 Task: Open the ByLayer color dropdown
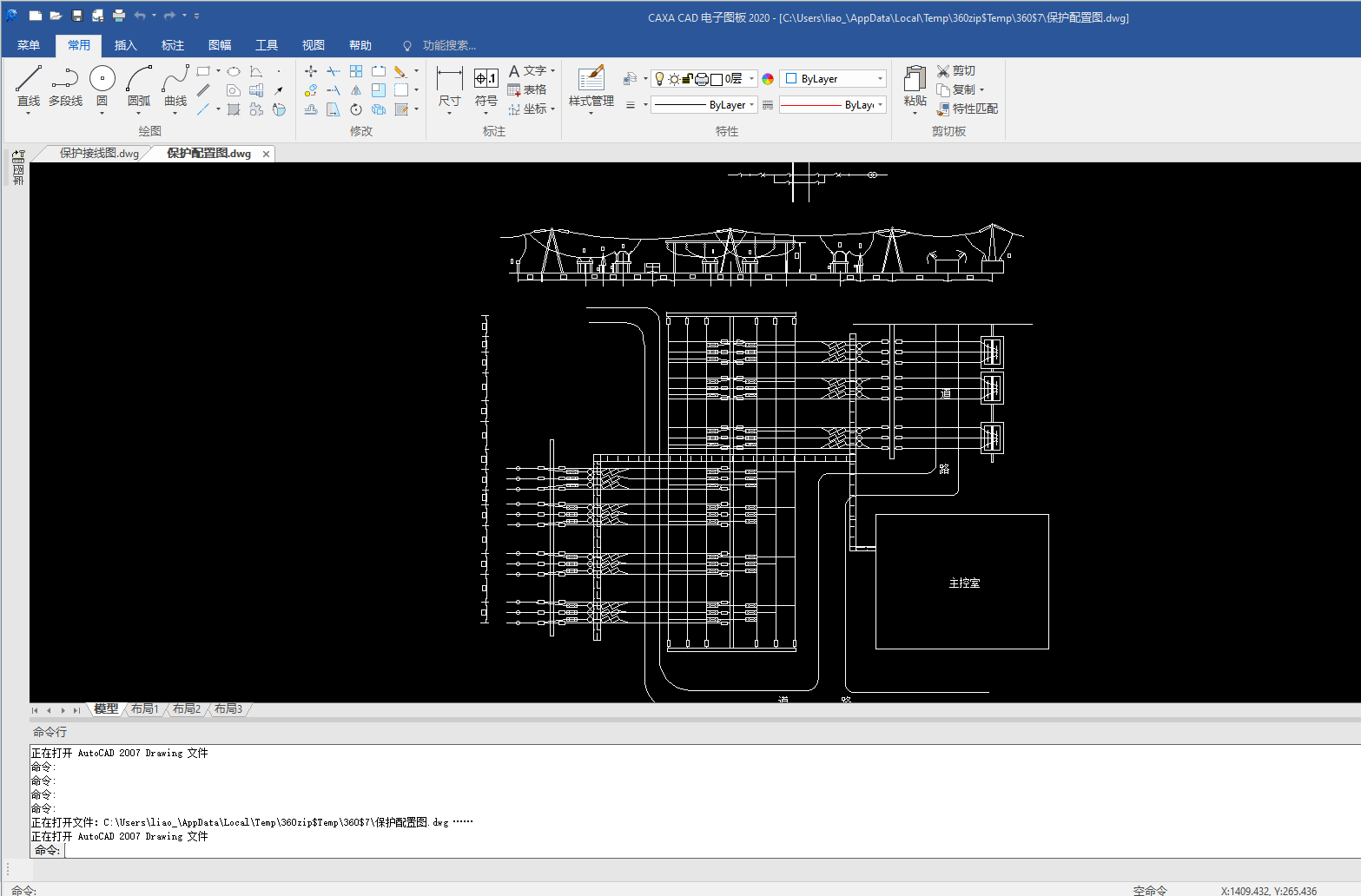tap(880, 79)
